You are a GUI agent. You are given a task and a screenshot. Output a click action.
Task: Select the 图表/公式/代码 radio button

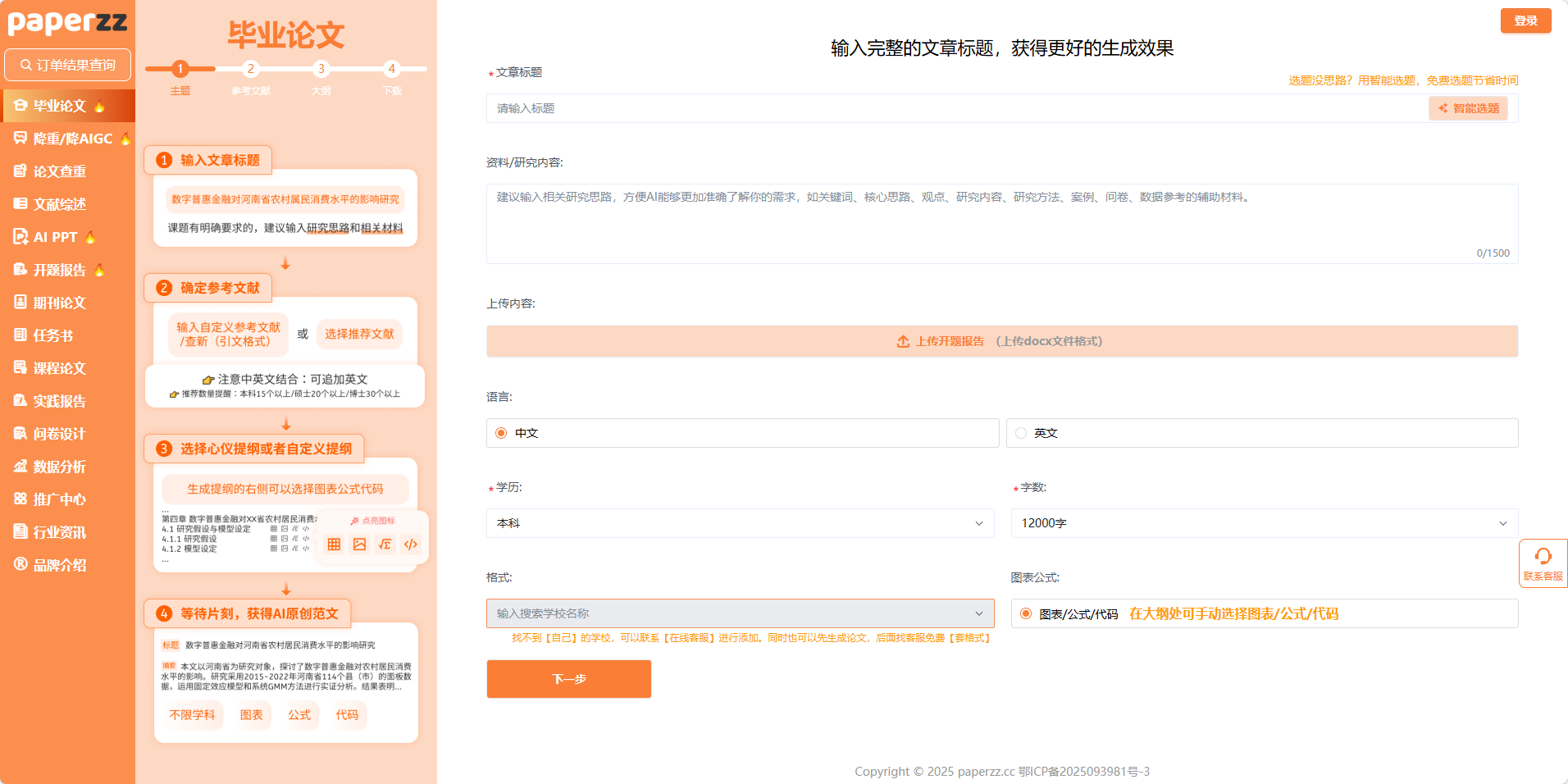(1026, 613)
